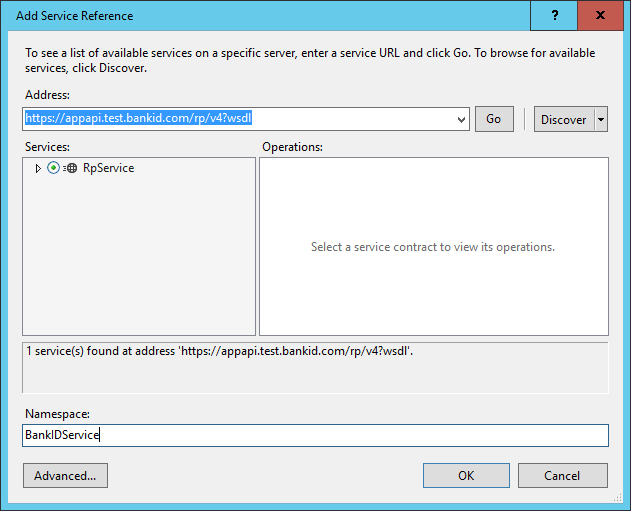Viewport: 631px width, 511px height.
Task: Click the Add Service Reference title bar
Action: coord(250,16)
